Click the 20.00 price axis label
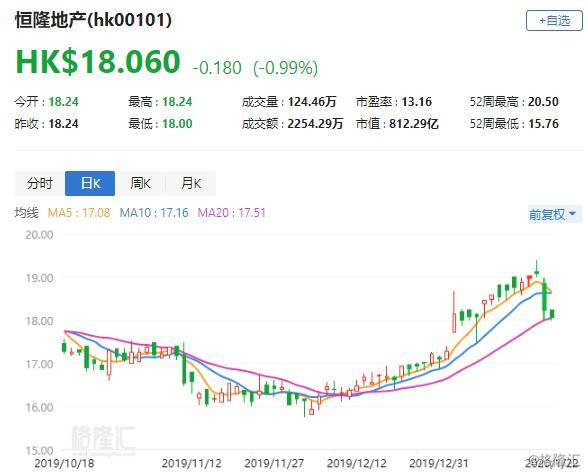This screenshot has width=588, height=474. (39, 235)
